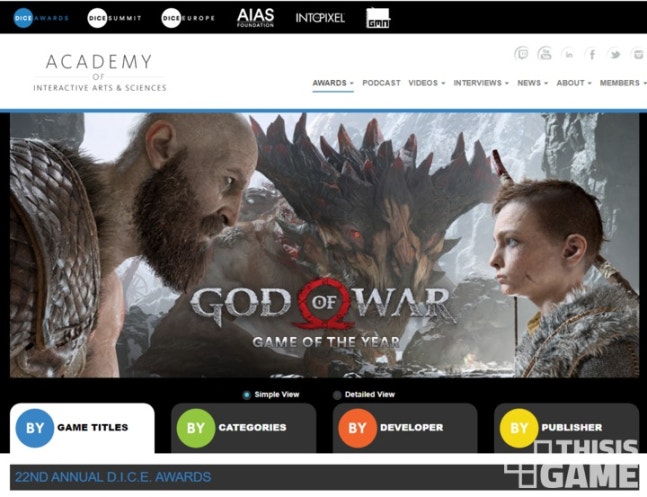647x497 pixels.
Task: Expand the Videos dropdown menu
Action: pyautogui.click(x=427, y=83)
